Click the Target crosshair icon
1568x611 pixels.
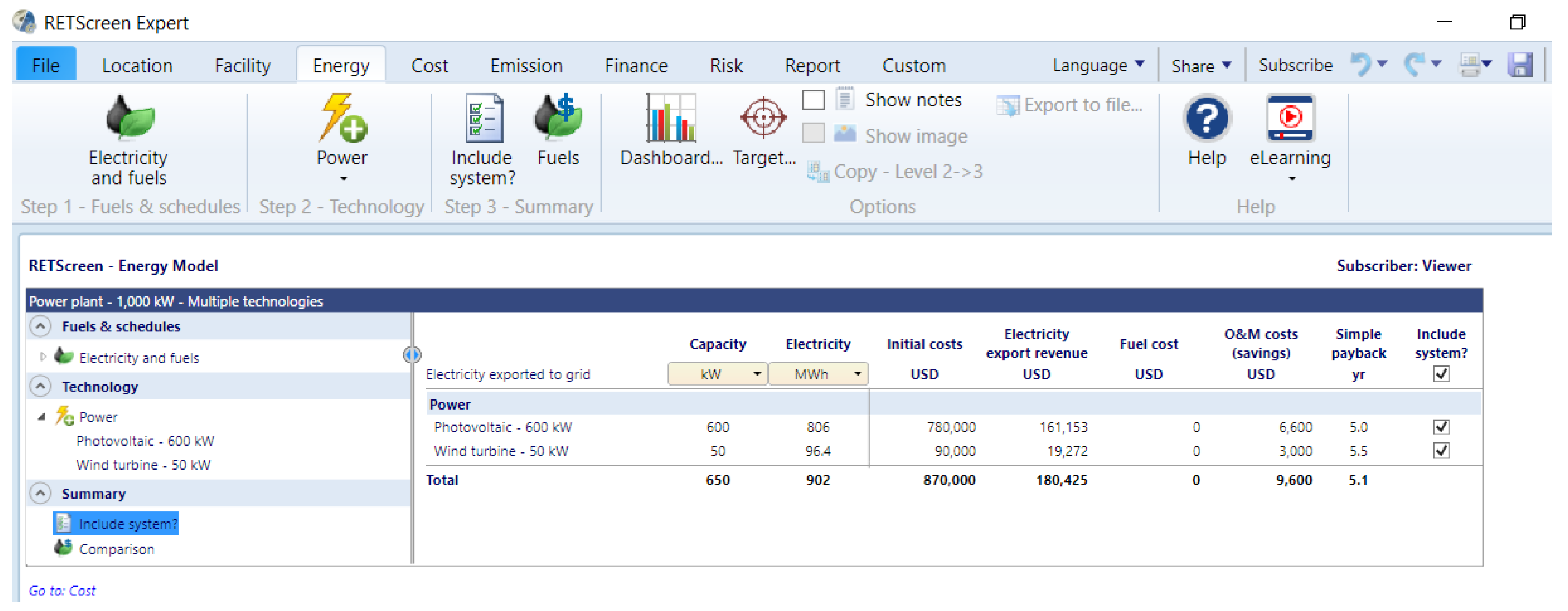click(x=763, y=118)
